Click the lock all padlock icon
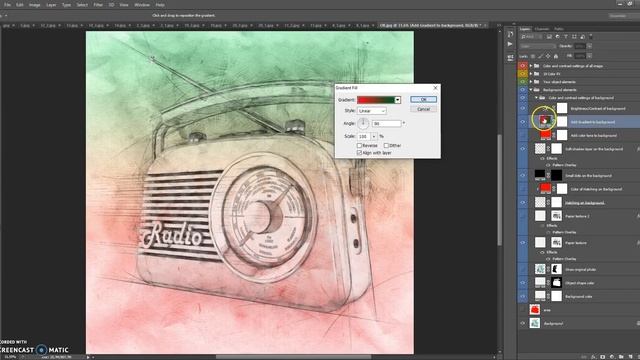The height and width of the screenshot is (360, 640). click(556, 56)
